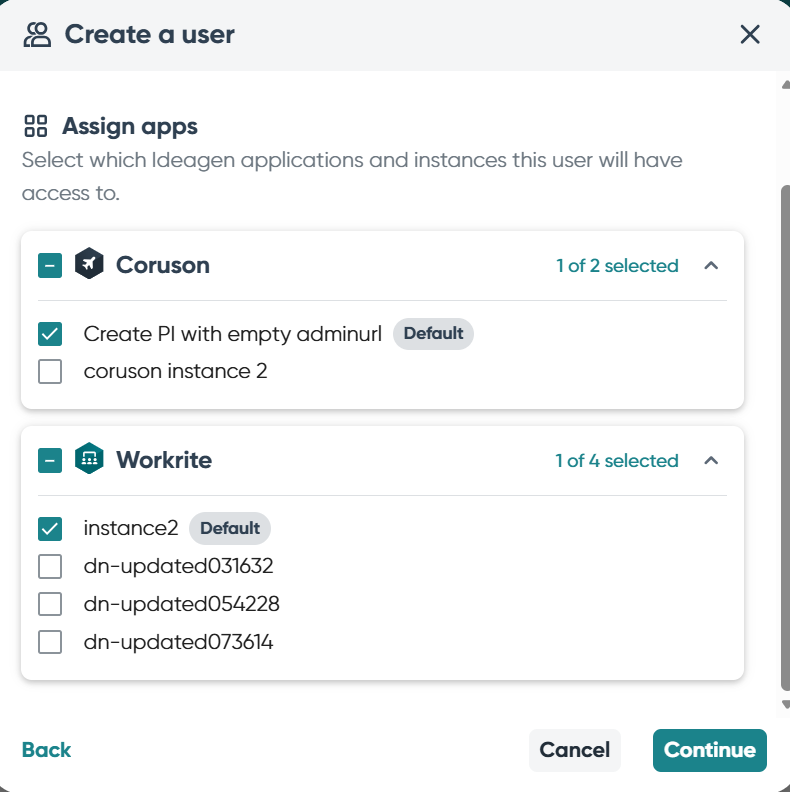Click the Create a user people icon
Viewport: 790px width, 792px height.
37,35
